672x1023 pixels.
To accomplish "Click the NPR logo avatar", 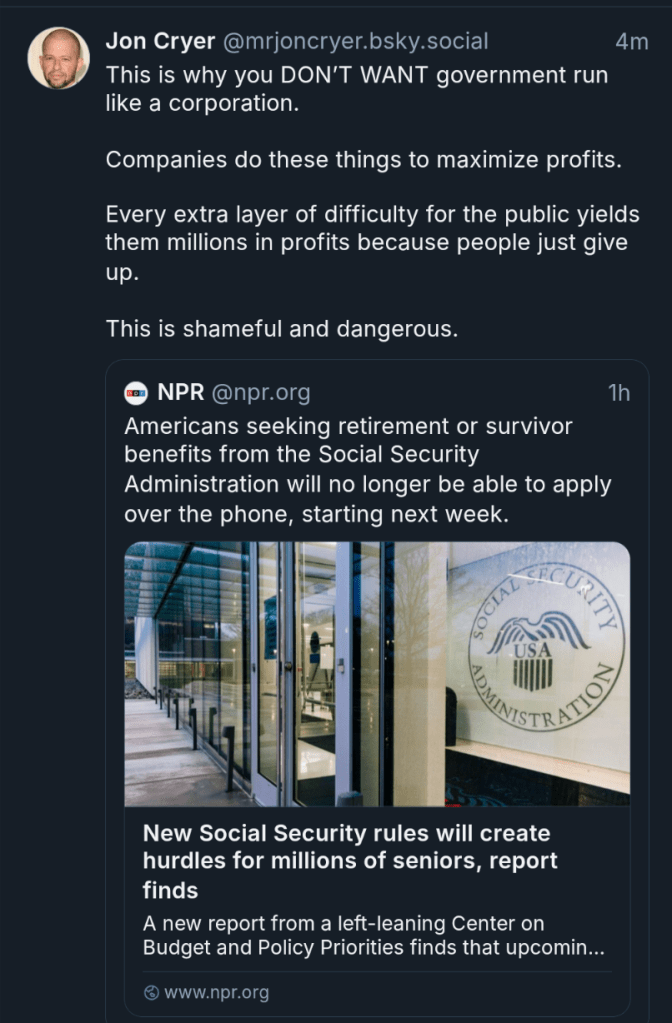I will [x=136, y=393].
